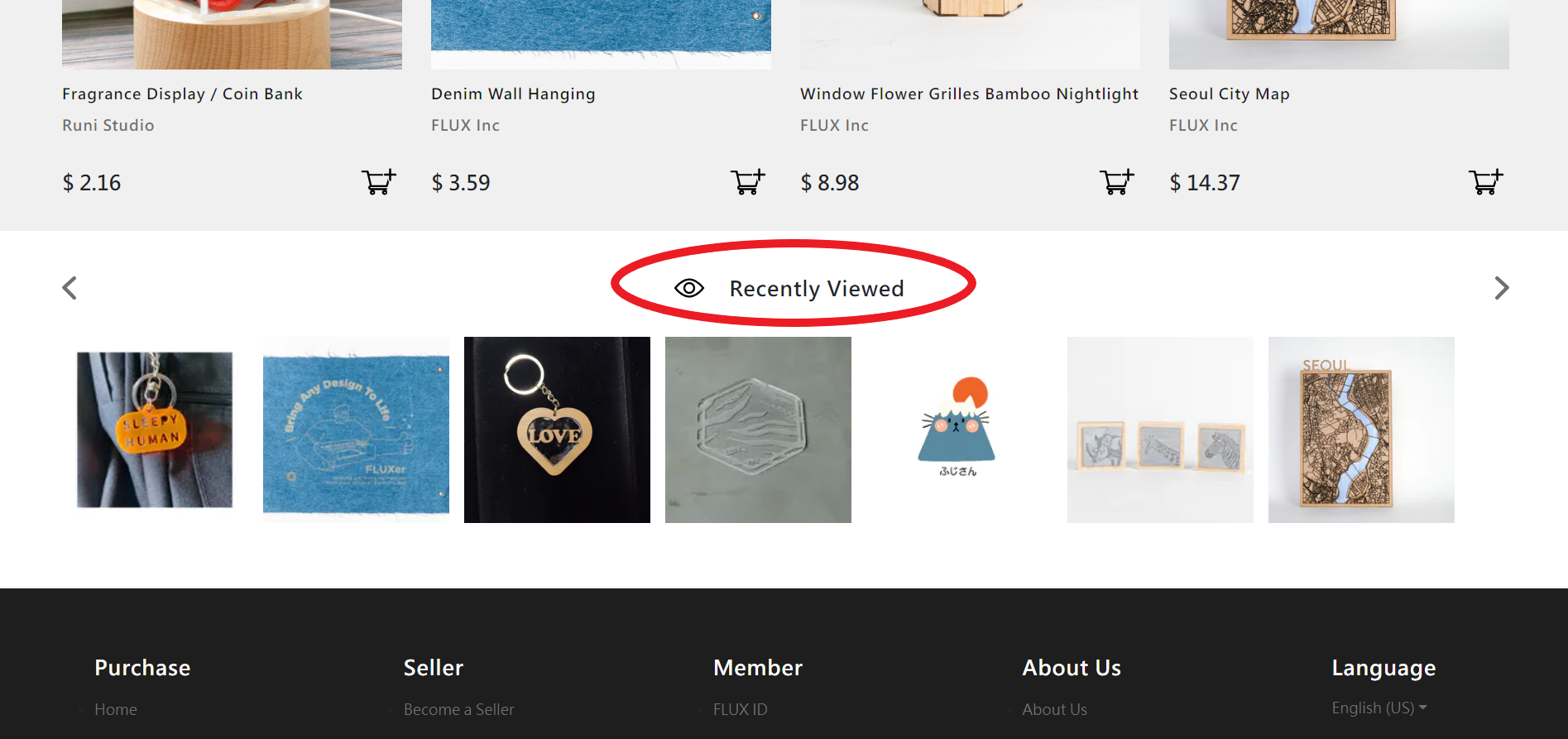Open the LOVE heart keychain thumbnail

click(557, 429)
